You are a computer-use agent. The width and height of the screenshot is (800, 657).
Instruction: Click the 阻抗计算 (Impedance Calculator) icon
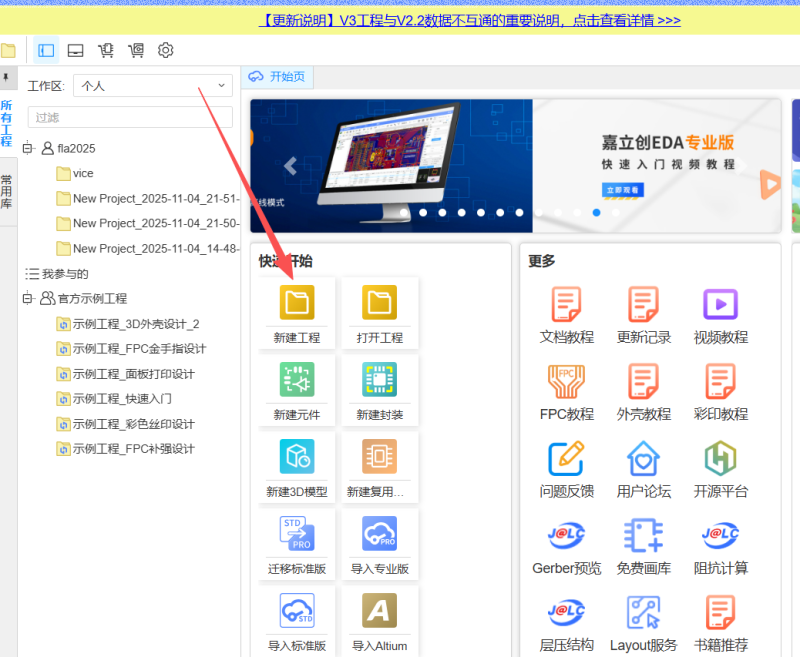pyautogui.click(x=720, y=535)
